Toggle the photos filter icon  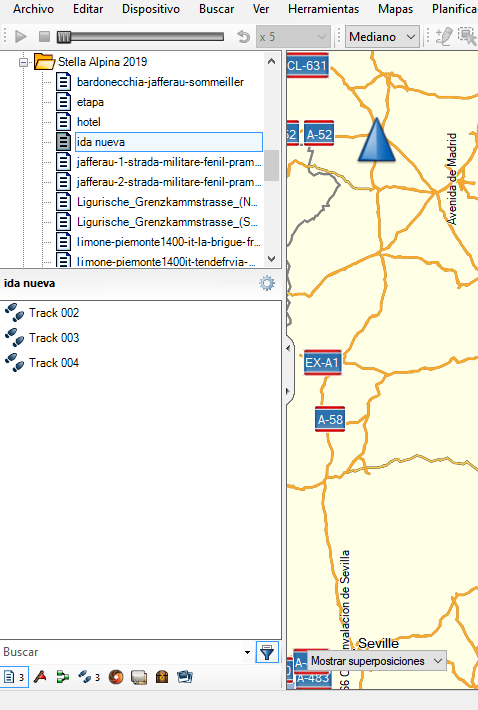[185, 677]
